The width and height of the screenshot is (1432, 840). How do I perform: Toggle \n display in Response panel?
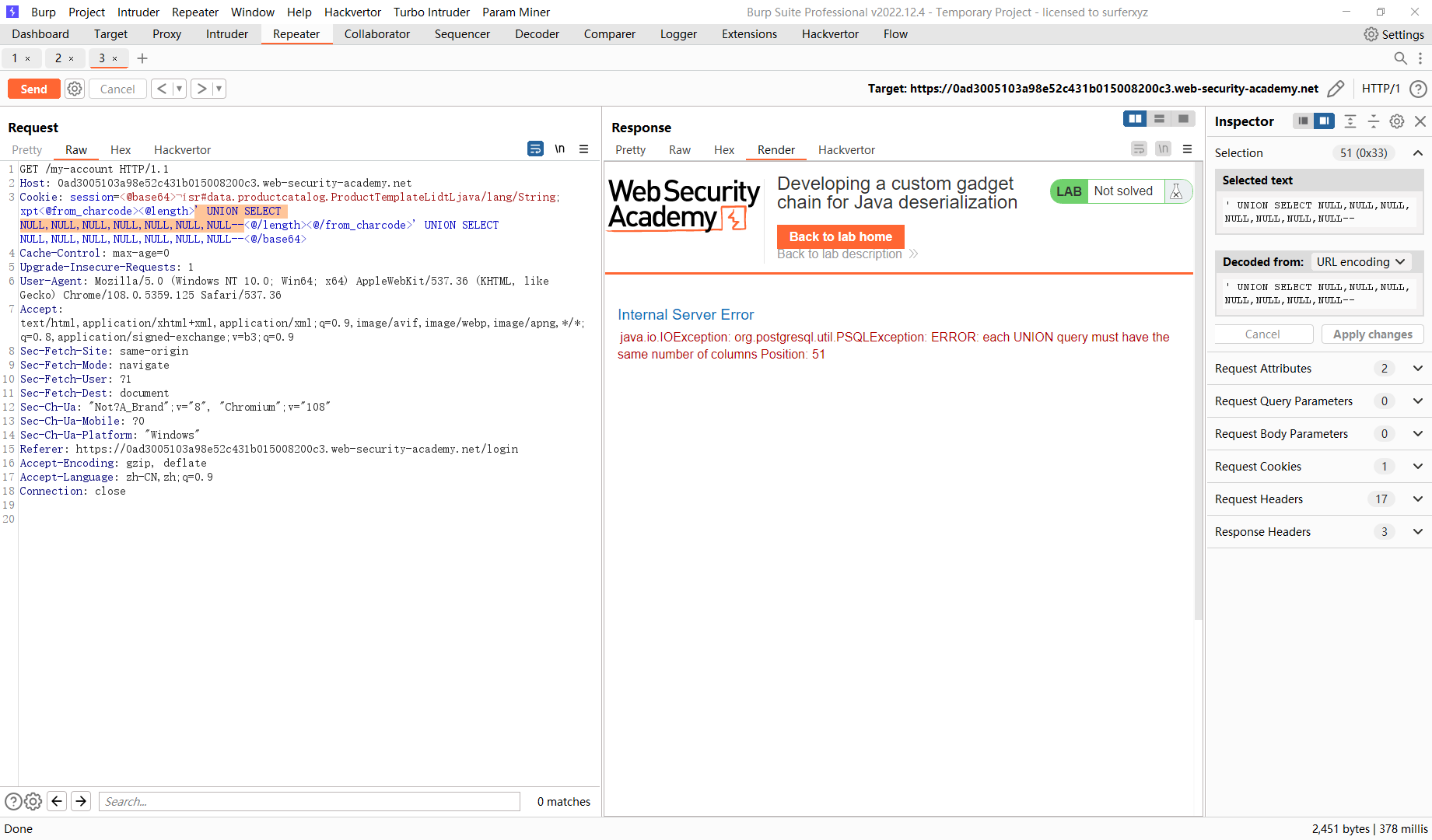pos(1163,149)
